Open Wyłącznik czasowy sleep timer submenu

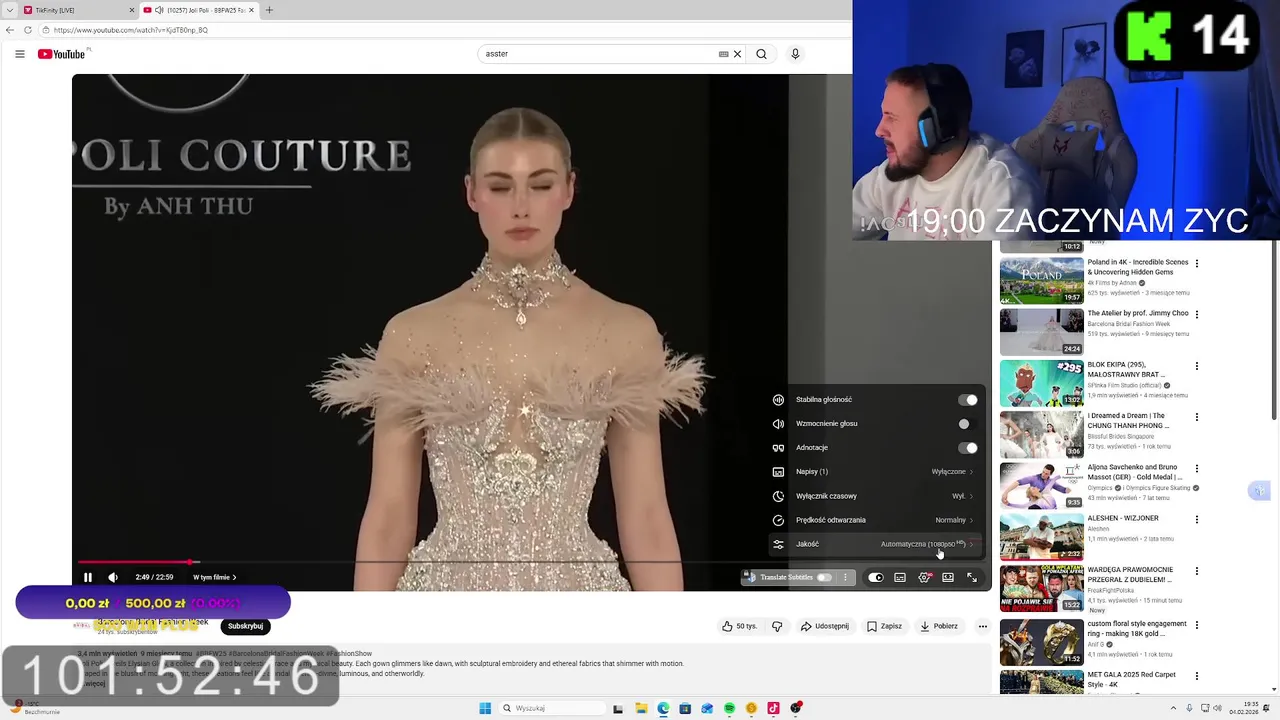pos(876,496)
